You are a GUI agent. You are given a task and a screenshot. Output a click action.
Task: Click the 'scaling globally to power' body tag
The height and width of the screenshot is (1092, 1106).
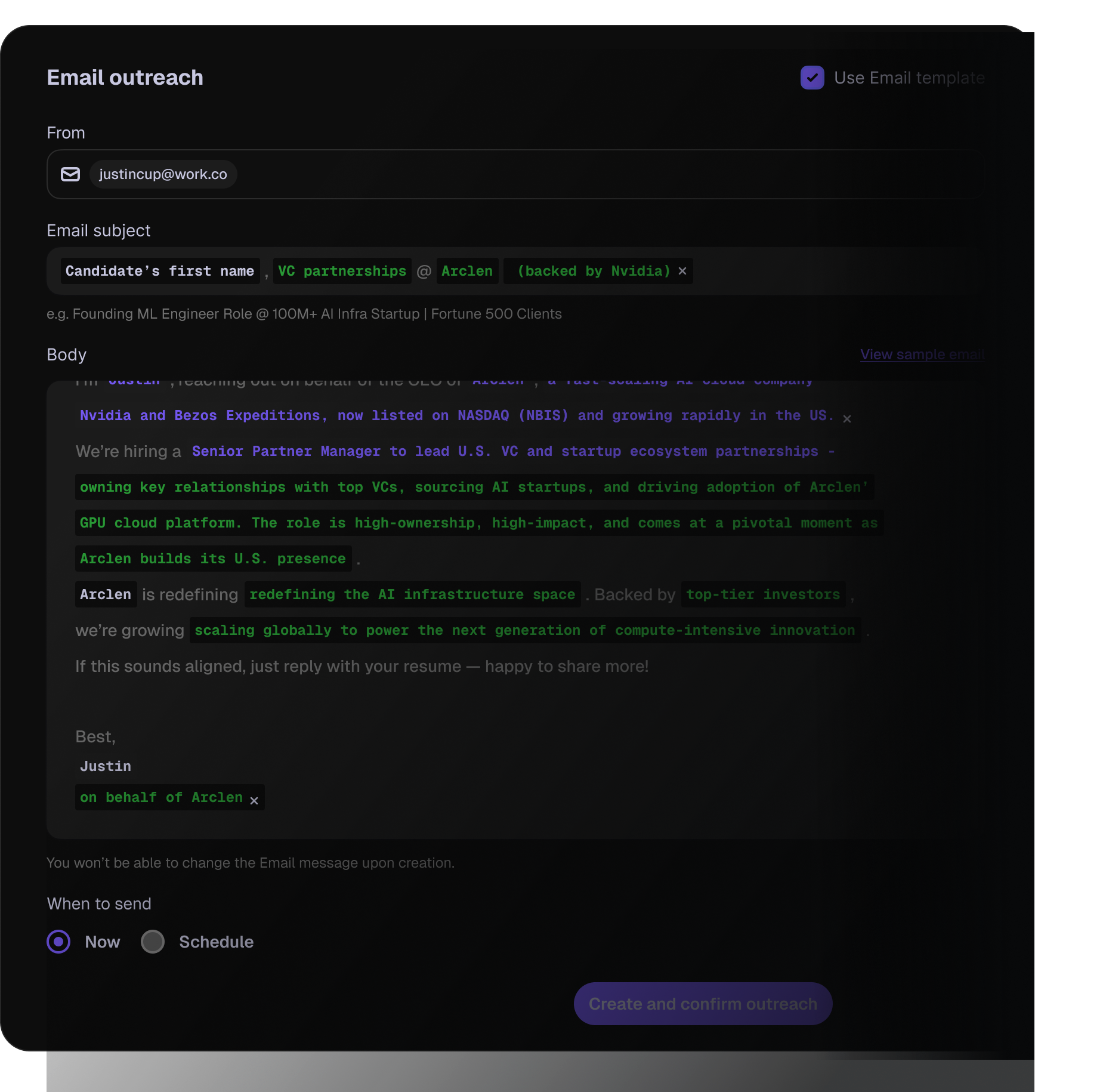[x=524, y=630]
